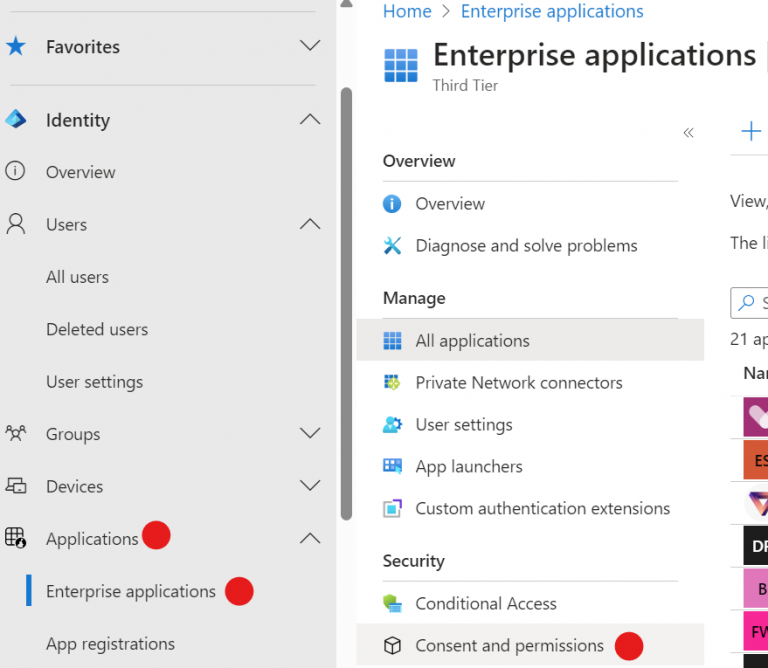Click the Groups people icon

16,434
